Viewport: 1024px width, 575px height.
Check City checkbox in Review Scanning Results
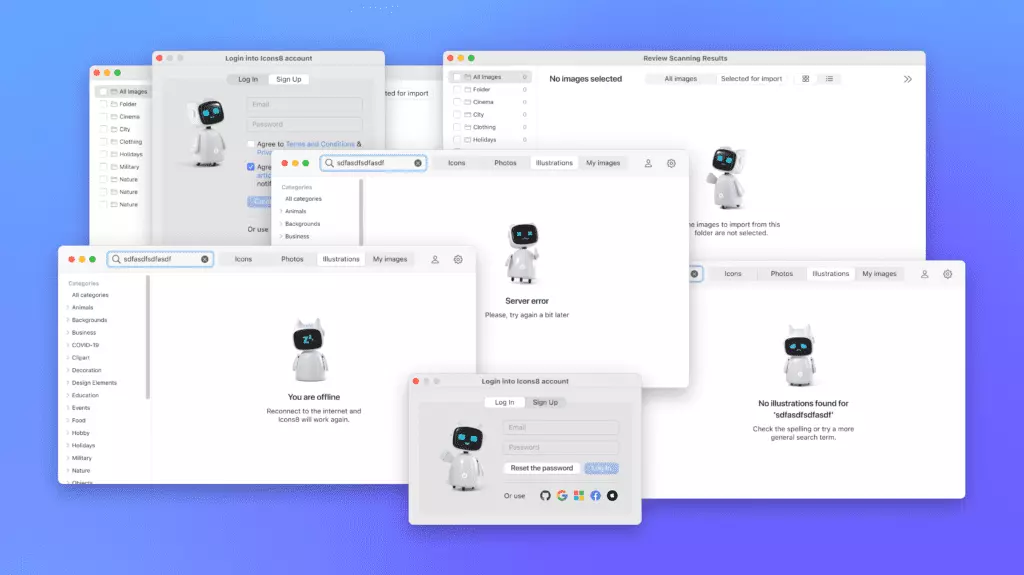click(x=457, y=114)
